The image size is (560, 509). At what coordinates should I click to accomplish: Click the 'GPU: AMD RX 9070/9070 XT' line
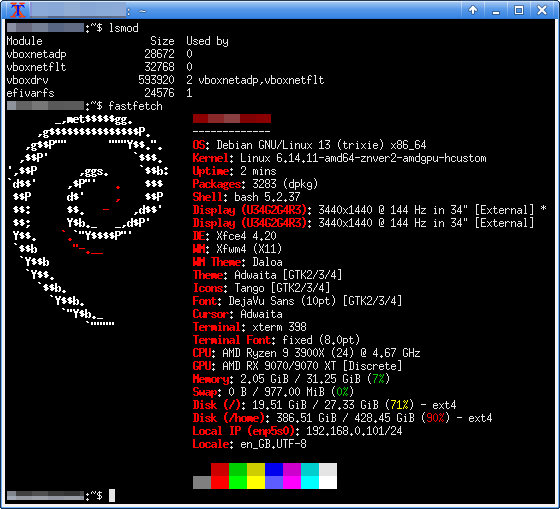pyautogui.click(x=298, y=366)
